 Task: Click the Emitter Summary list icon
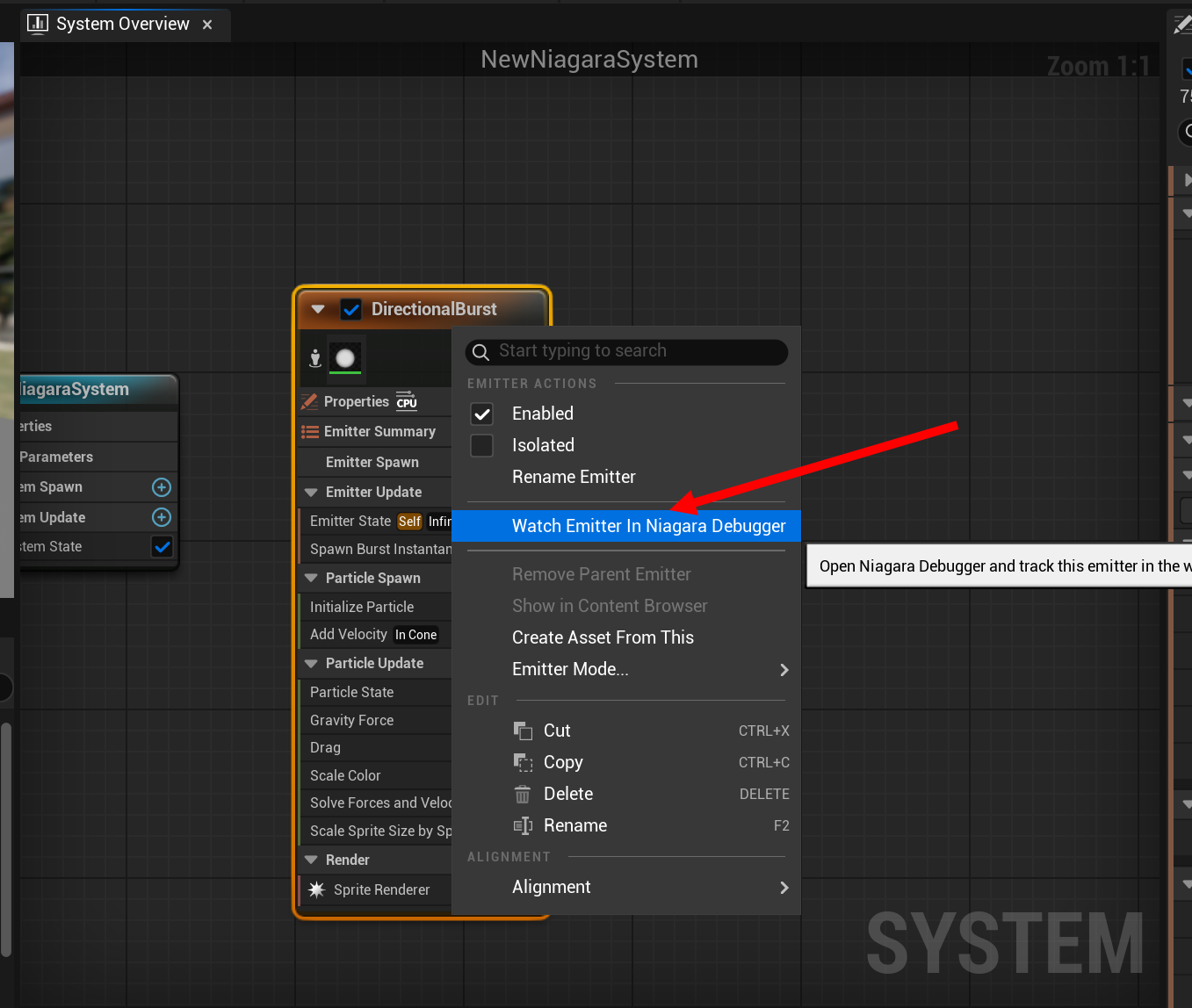pyautogui.click(x=310, y=431)
